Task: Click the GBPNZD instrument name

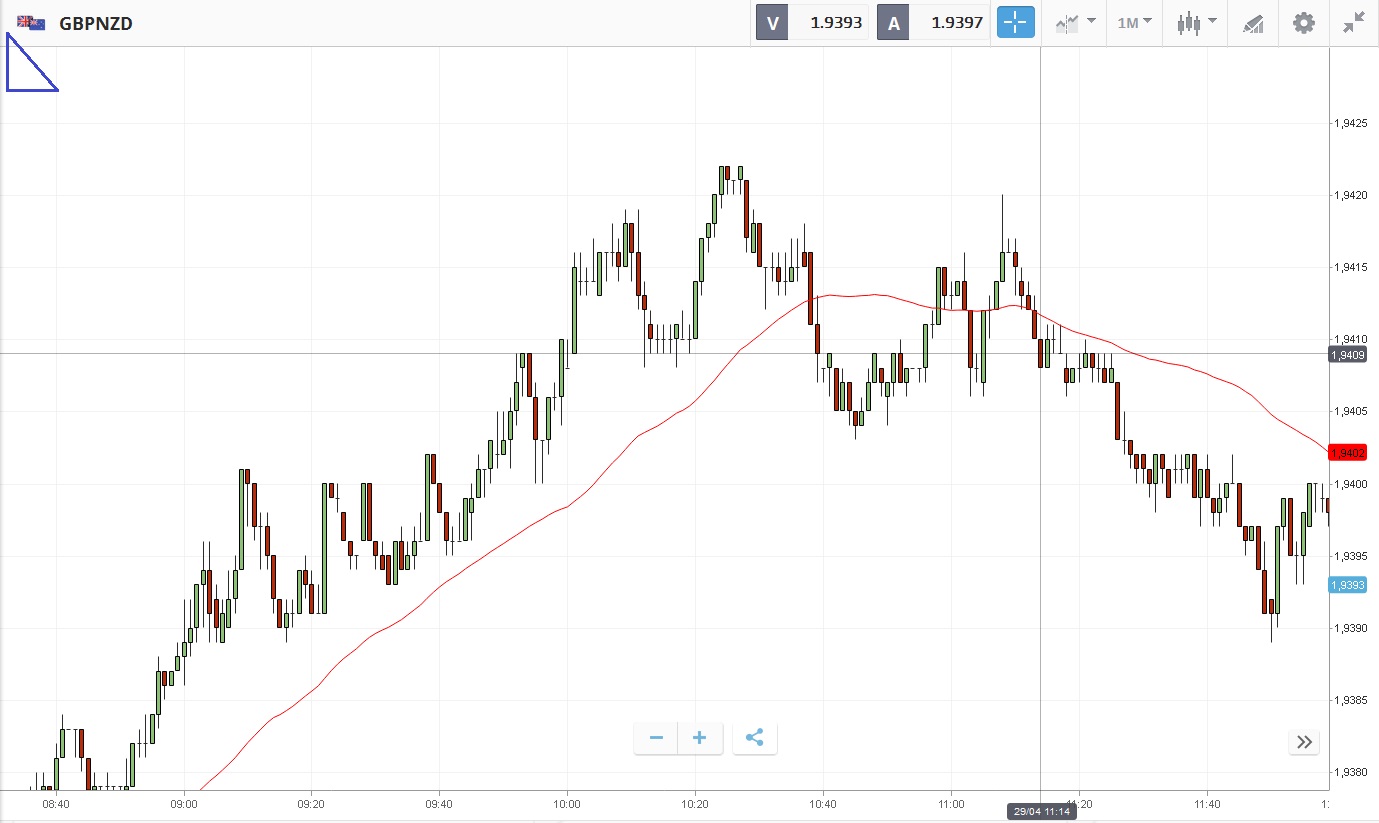Action: (96, 23)
